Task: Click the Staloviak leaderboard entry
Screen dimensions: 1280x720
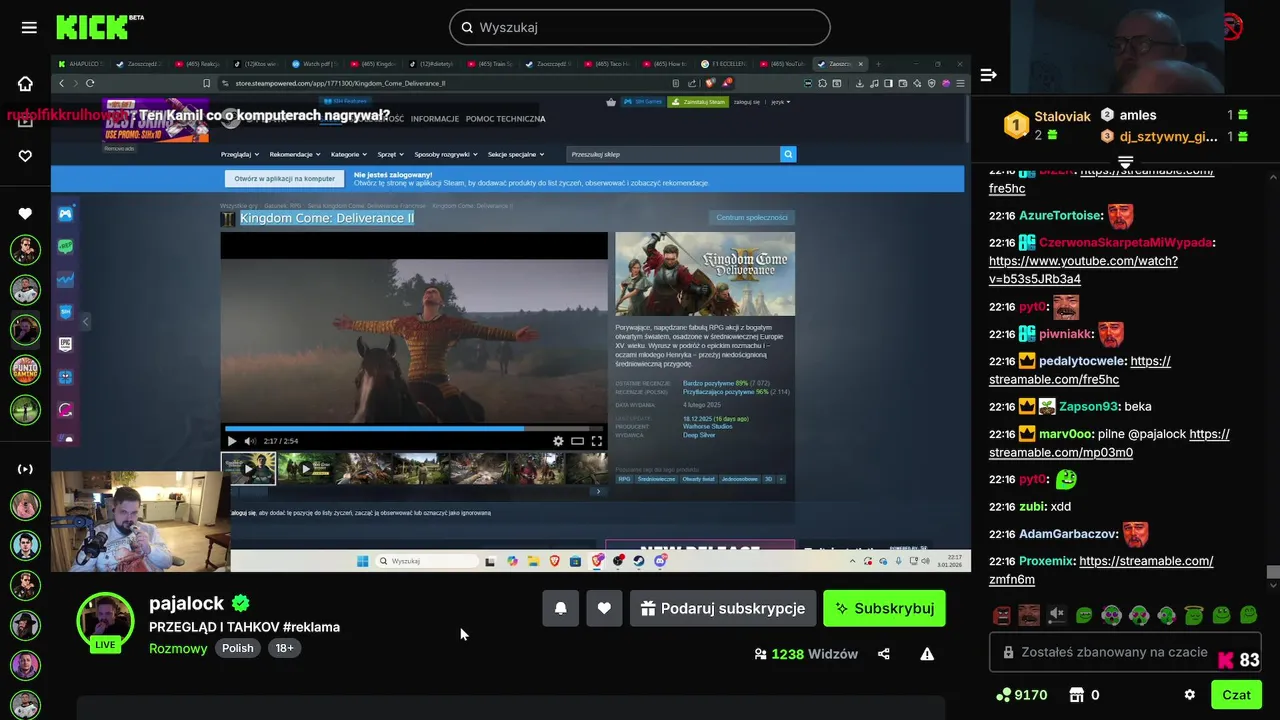Action: point(1048,125)
